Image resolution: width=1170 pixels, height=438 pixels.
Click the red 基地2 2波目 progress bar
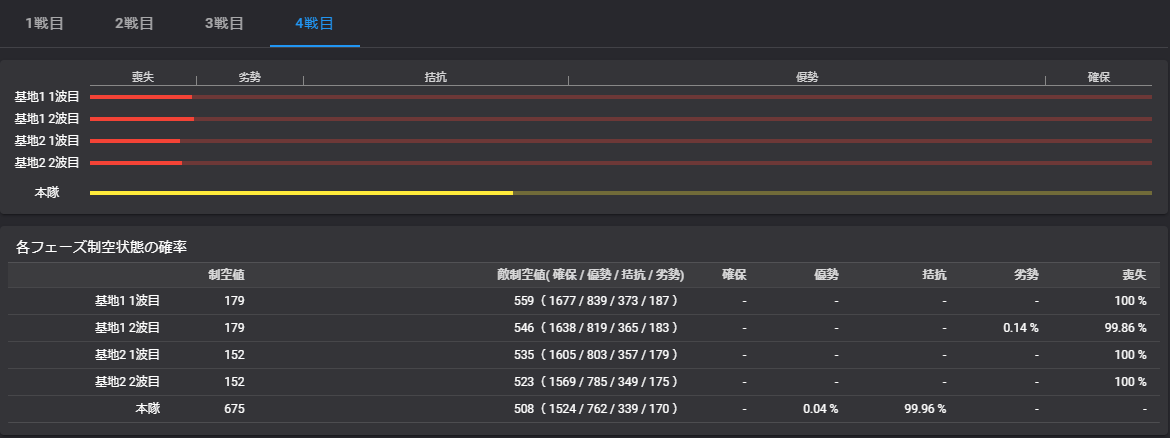click(x=136, y=163)
